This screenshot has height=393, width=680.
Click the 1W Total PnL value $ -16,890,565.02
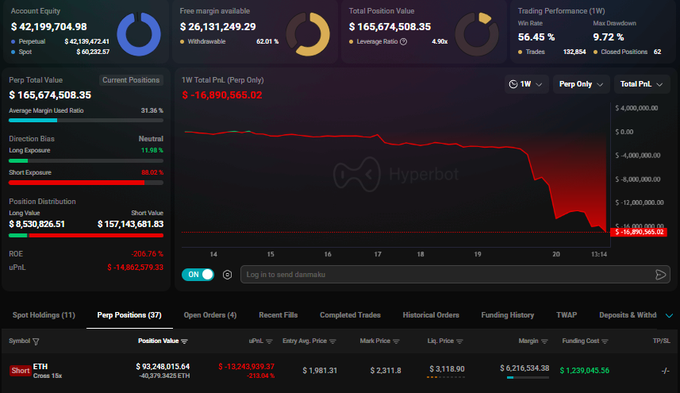[x=222, y=95]
